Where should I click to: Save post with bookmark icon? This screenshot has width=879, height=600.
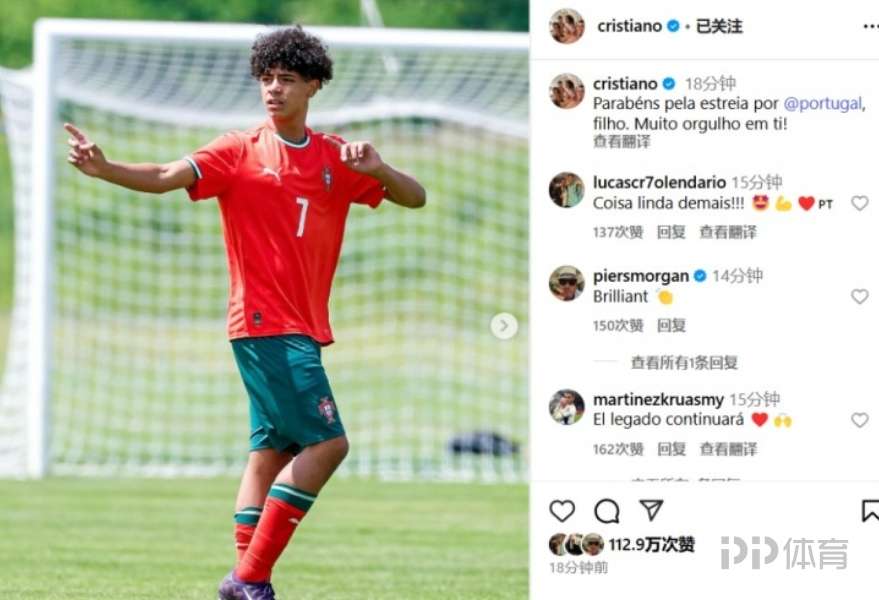(x=870, y=510)
